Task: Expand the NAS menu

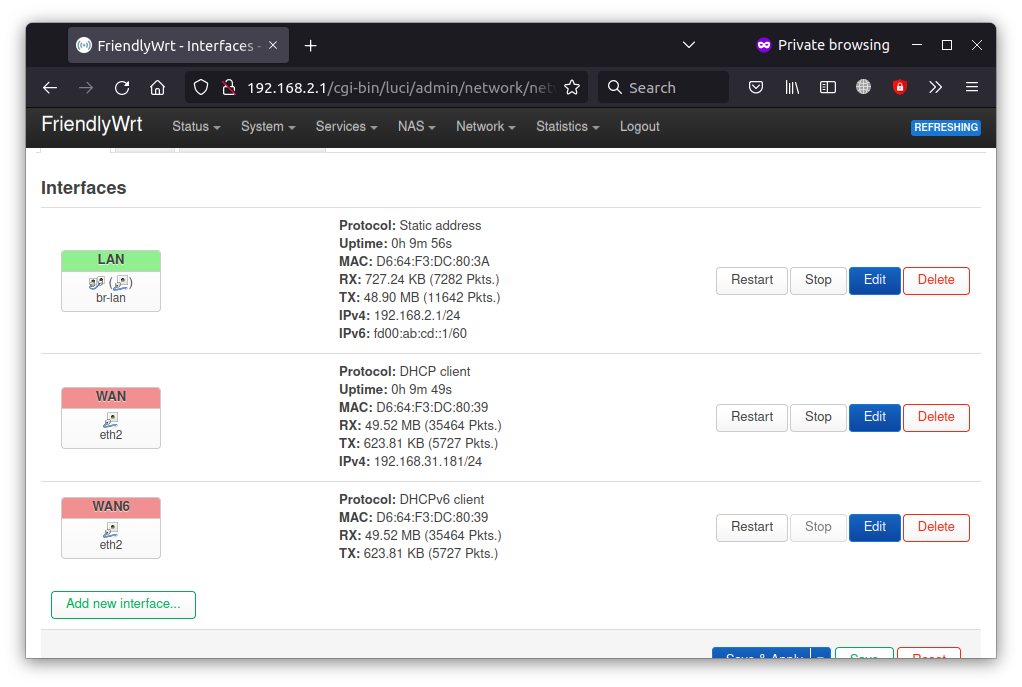Action: pos(416,126)
